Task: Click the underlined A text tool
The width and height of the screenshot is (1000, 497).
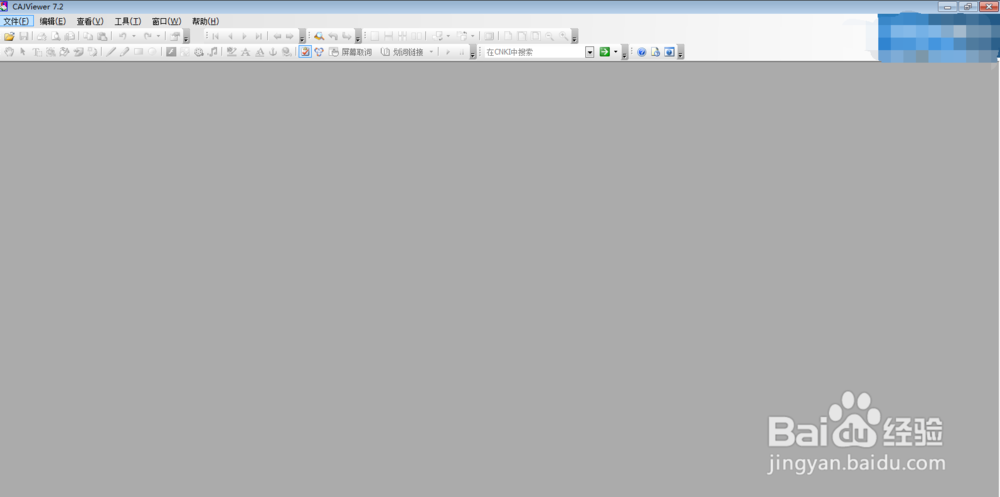Action: pyautogui.click(x=260, y=52)
